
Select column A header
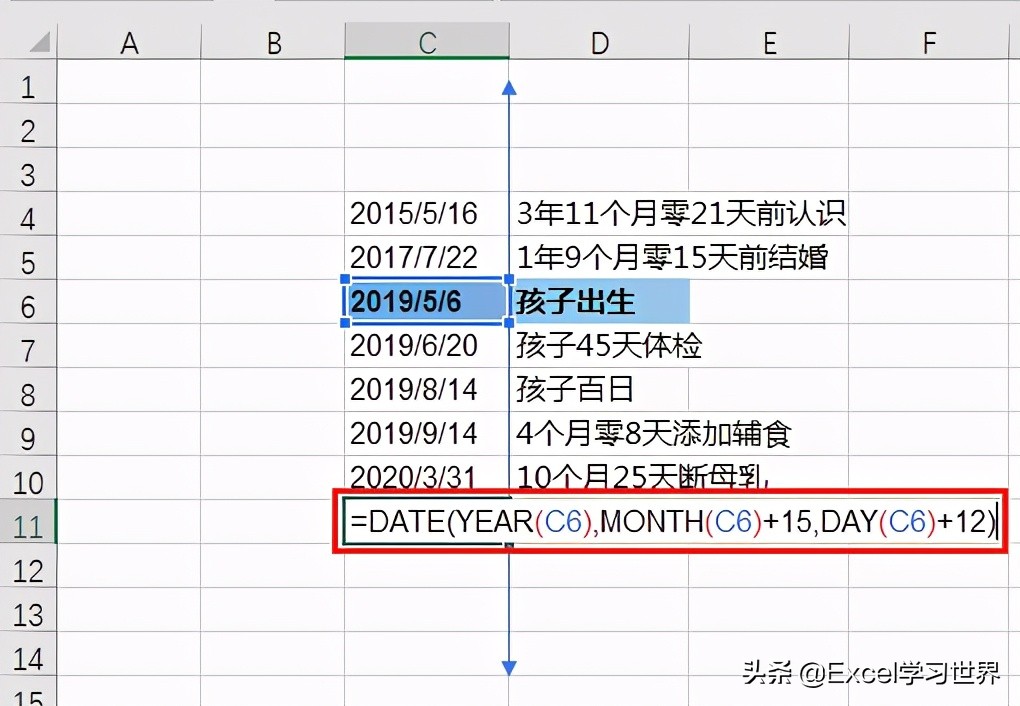[129, 42]
